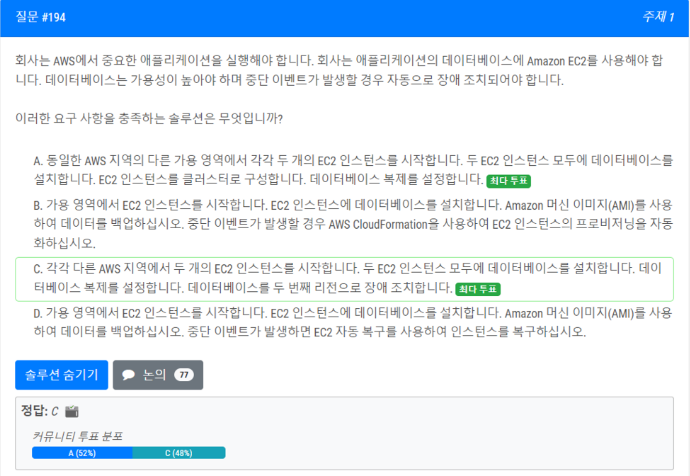Open the 논의 discussion button

[x=158, y=375]
